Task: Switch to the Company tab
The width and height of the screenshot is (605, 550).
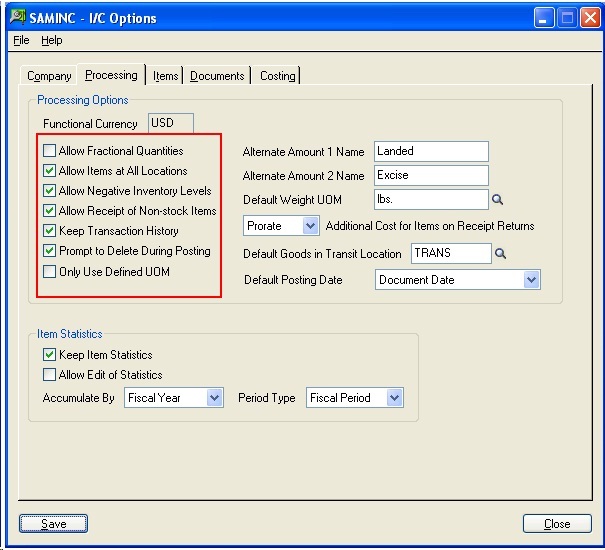Action: coord(49,76)
